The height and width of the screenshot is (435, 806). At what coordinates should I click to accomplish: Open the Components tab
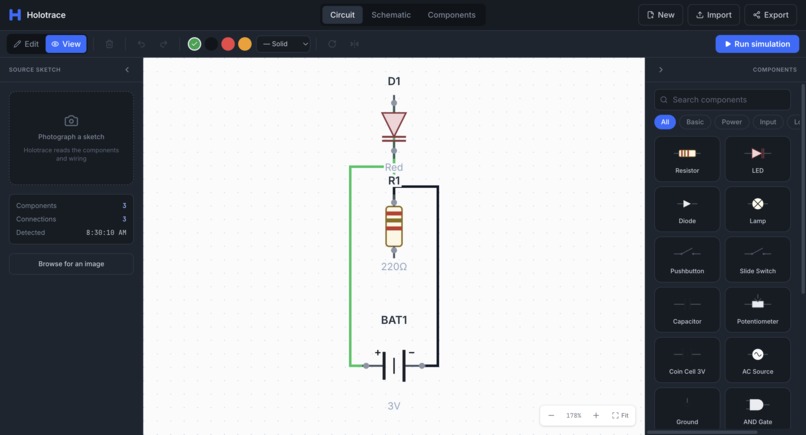click(451, 15)
